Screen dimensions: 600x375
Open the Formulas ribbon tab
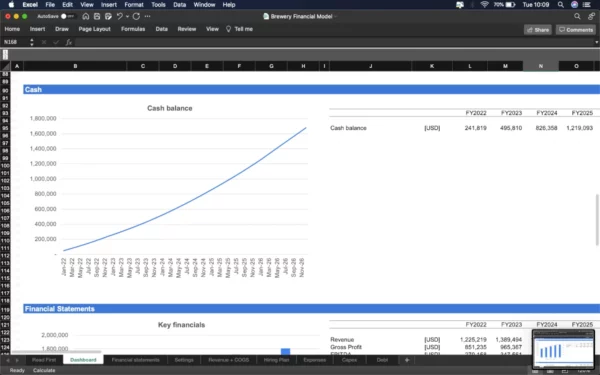(x=133, y=29)
